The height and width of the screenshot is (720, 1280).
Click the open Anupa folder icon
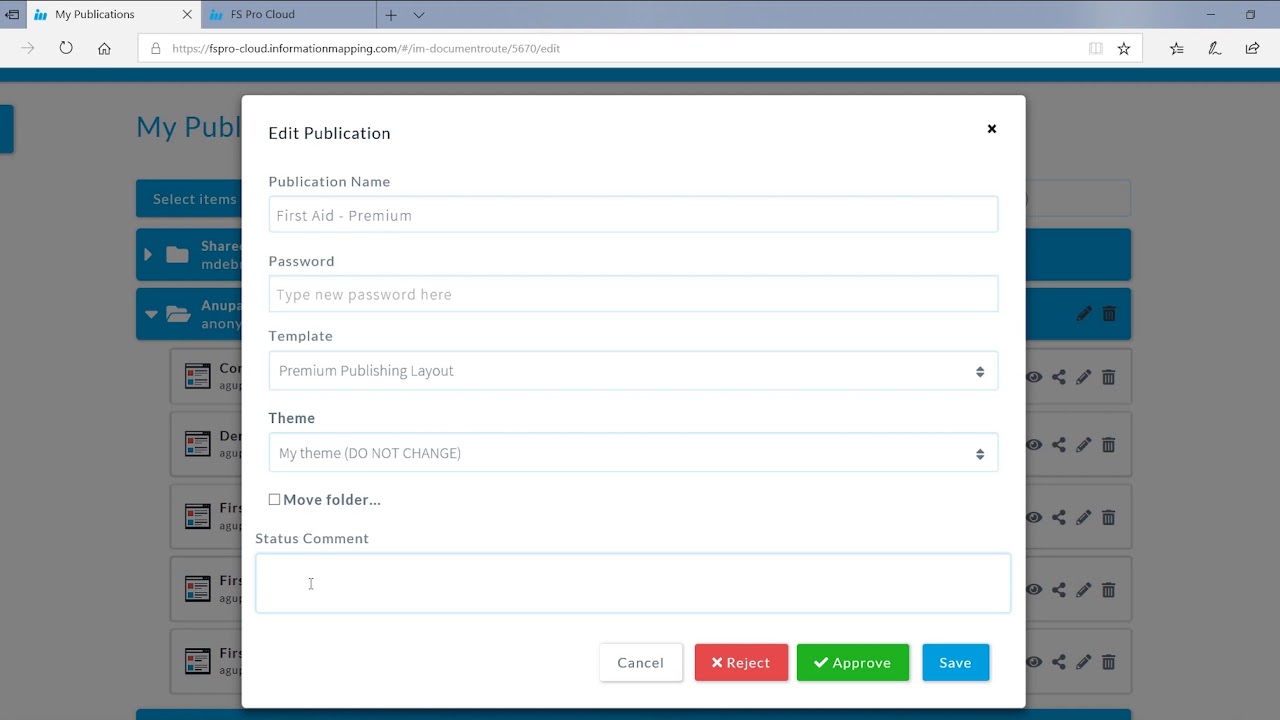tap(179, 314)
